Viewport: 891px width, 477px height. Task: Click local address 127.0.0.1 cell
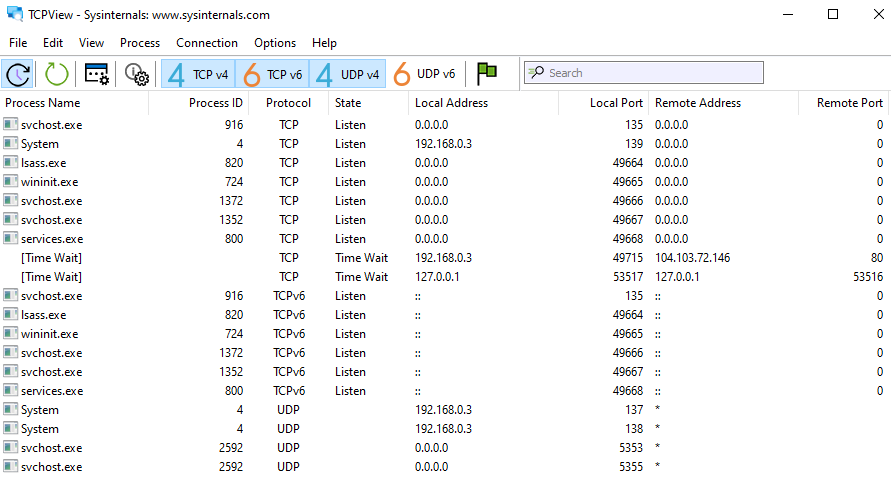point(437,277)
